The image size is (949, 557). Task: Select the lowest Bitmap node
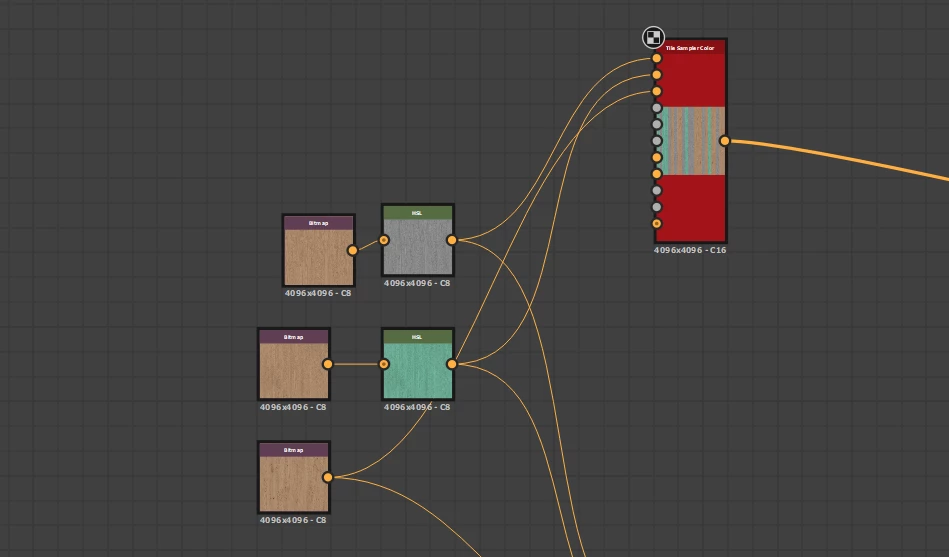[294, 477]
